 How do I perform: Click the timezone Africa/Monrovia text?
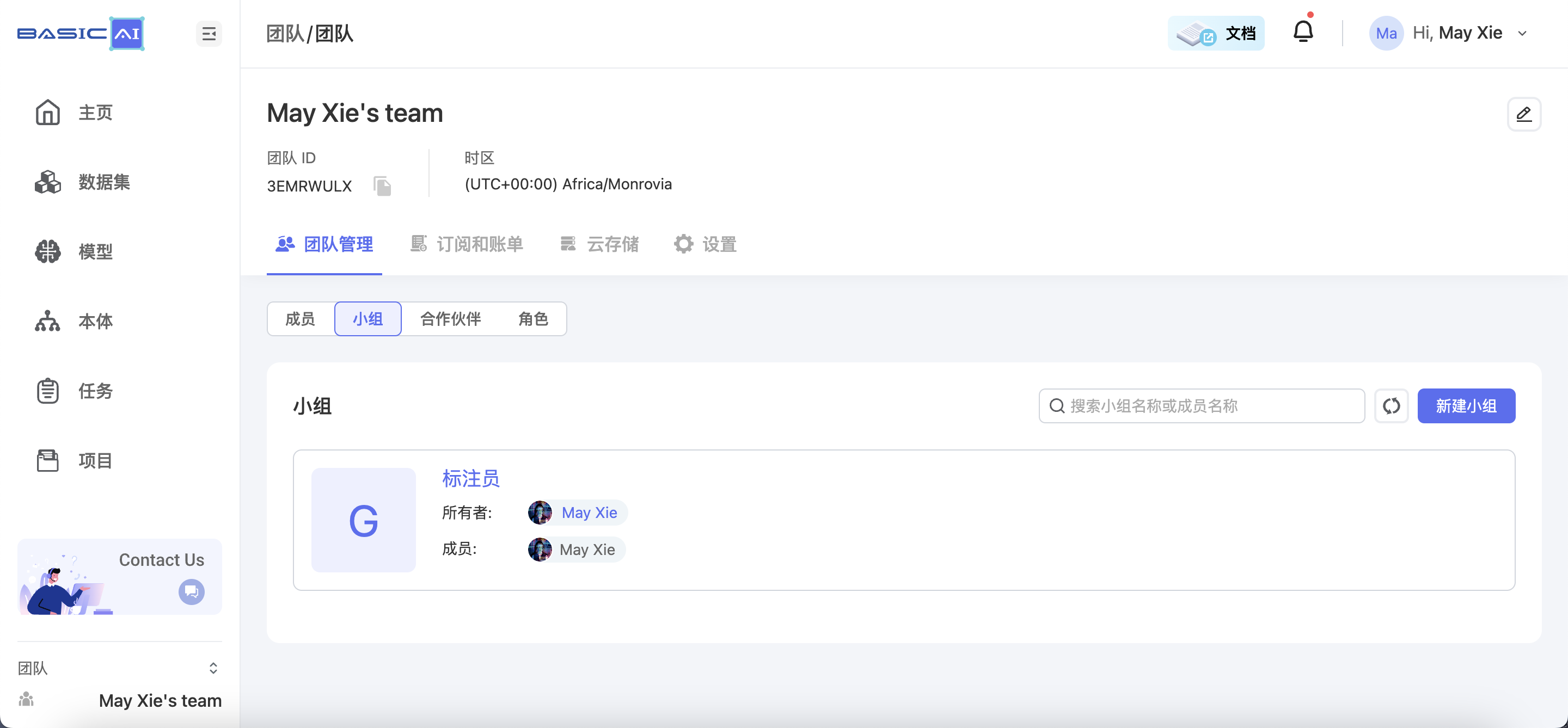coord(568,184)
